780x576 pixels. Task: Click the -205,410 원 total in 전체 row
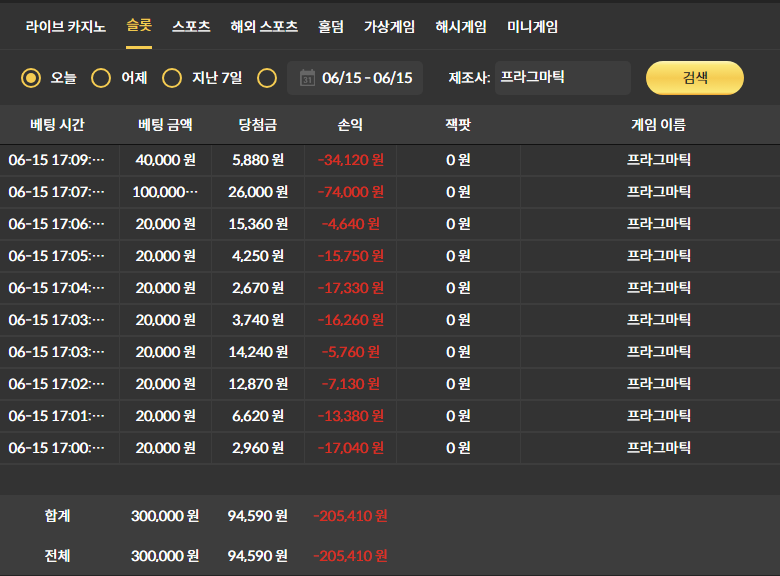pos(350,556)
